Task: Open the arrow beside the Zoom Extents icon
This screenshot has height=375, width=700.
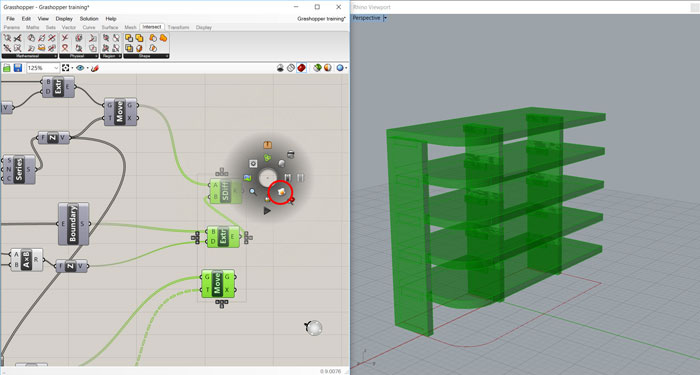Action: 72,68
